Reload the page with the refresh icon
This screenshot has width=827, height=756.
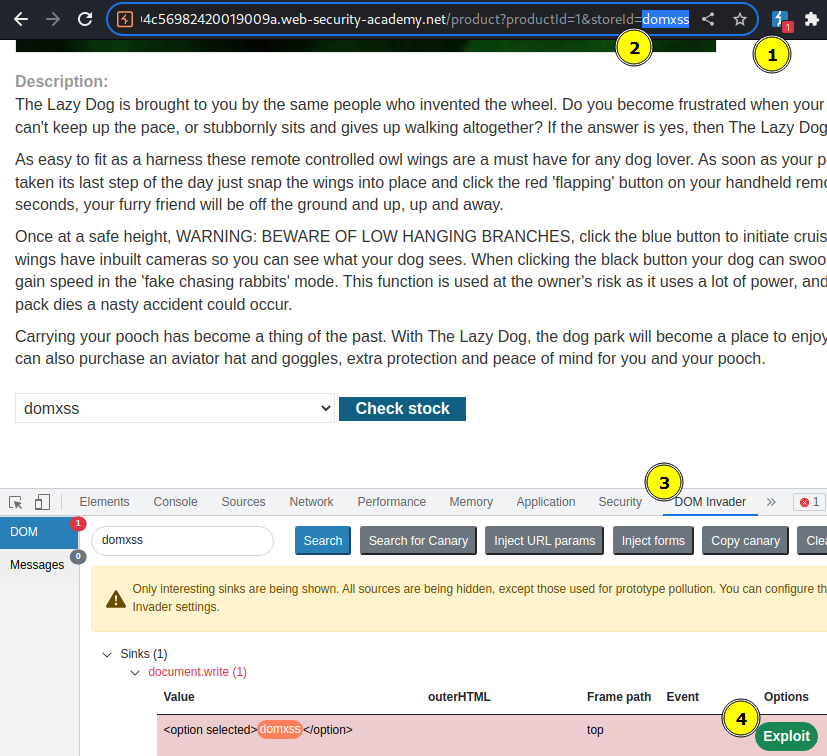85,20
